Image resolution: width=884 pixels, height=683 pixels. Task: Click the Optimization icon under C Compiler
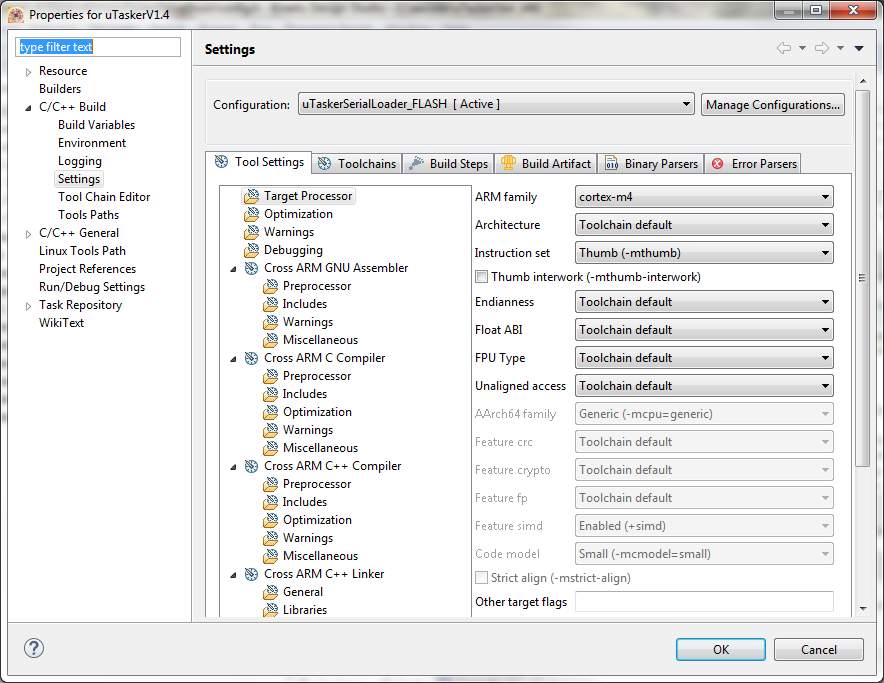[271, 412]
